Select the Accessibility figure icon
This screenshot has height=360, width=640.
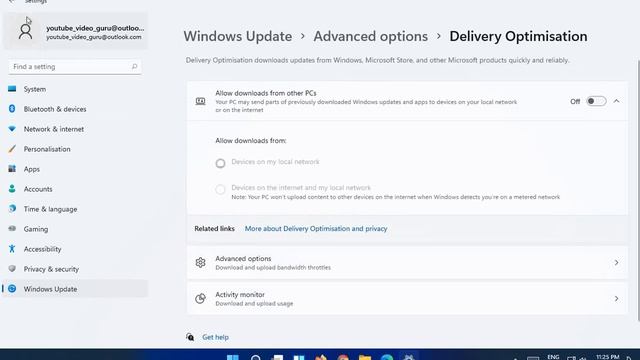pyautogui.click(x=12, y=249)
